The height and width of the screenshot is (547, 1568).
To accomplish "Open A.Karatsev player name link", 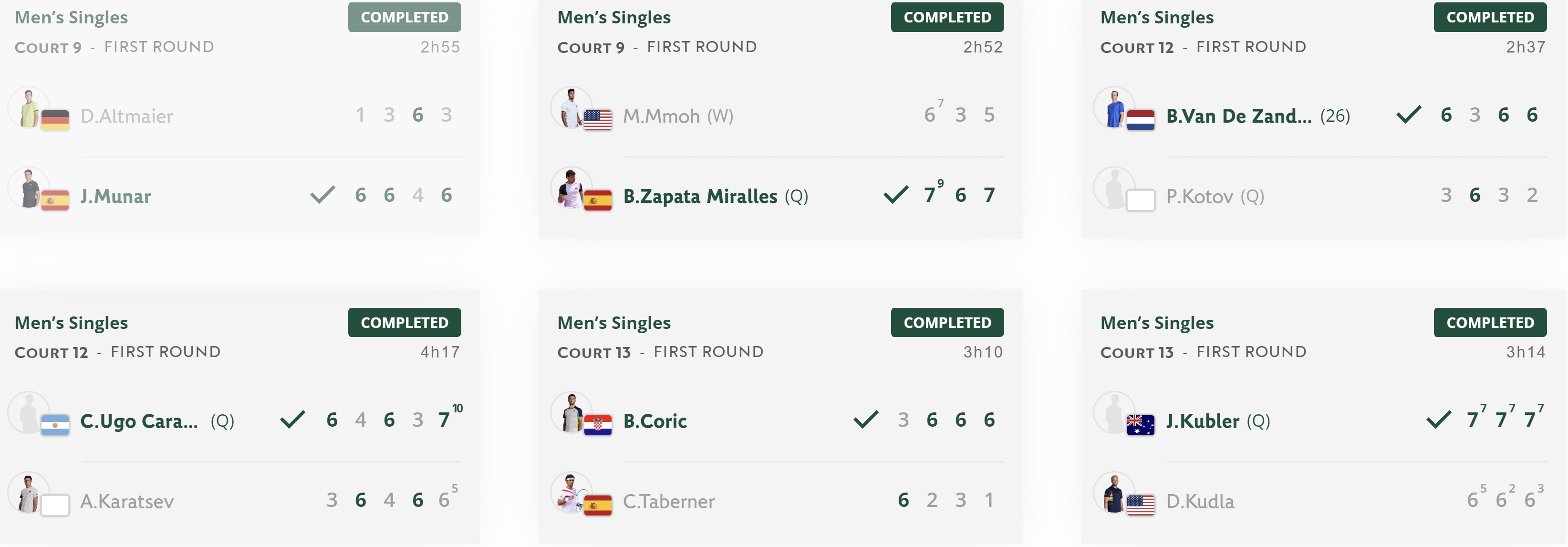I will [x=127, y=501].
